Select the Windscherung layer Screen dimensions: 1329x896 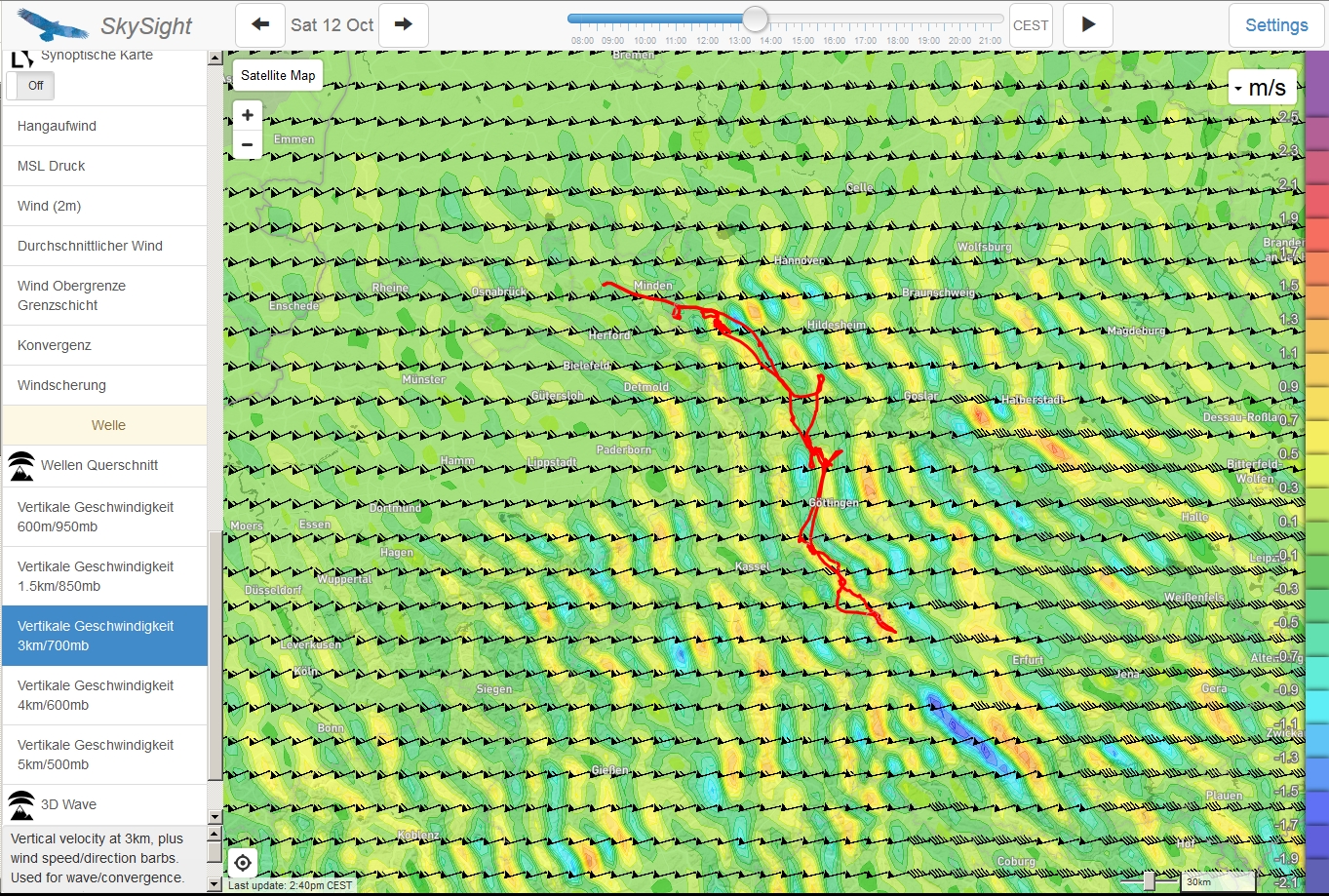pyautogui.click(x=61, y=385)
